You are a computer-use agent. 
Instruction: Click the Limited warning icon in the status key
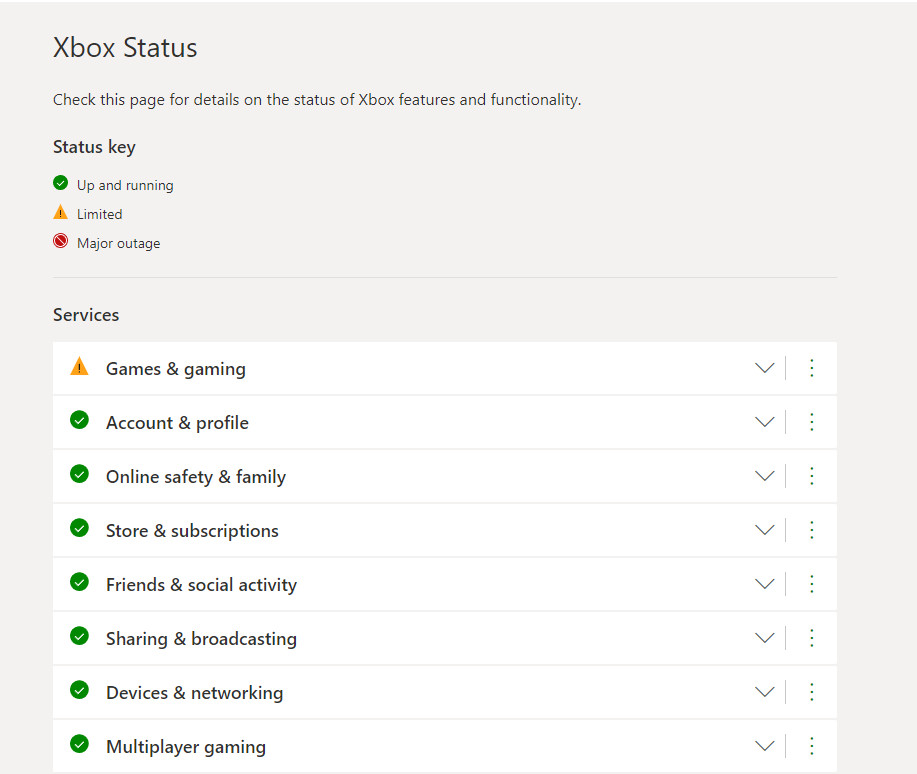60,211
